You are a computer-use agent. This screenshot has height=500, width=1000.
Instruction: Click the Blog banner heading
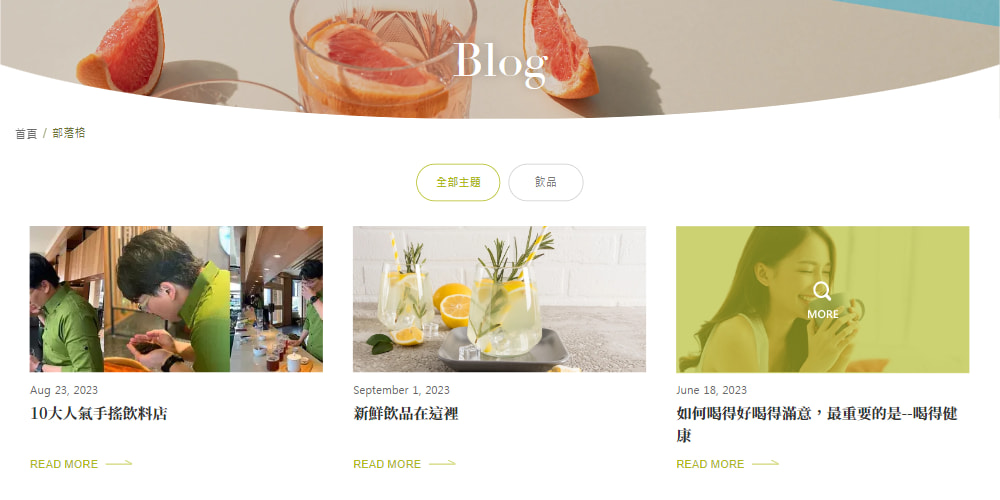tap(501, 62)
